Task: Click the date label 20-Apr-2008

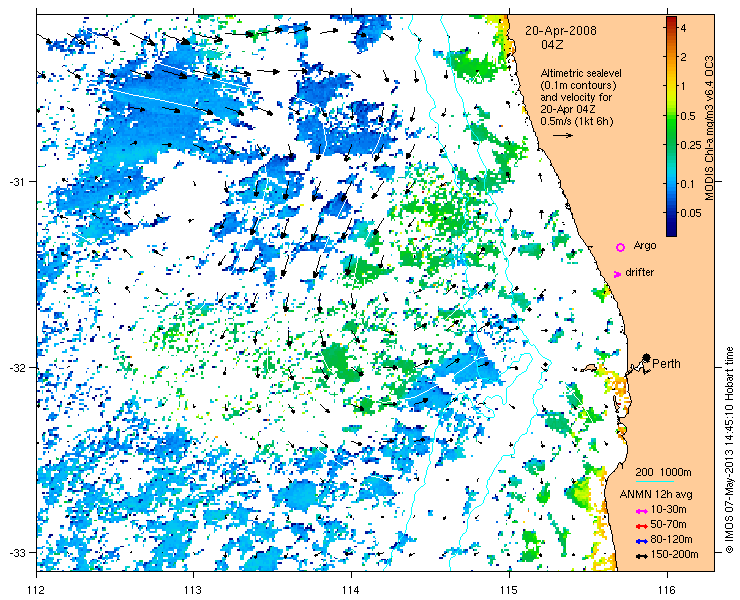Action: coord(561,31)
